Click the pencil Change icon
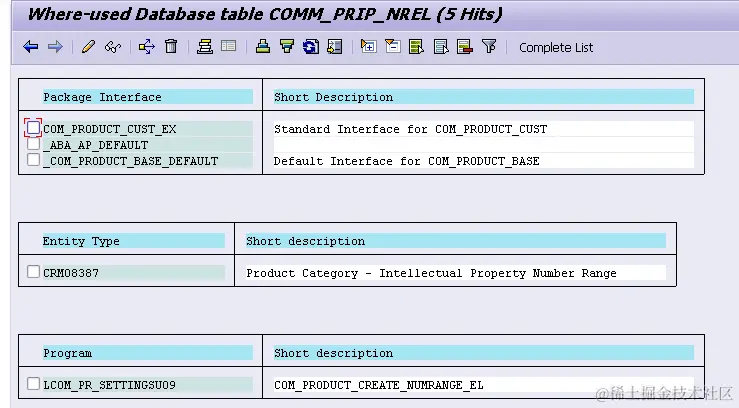This screenshot has width=739, height=408. [x=88, y=47]
